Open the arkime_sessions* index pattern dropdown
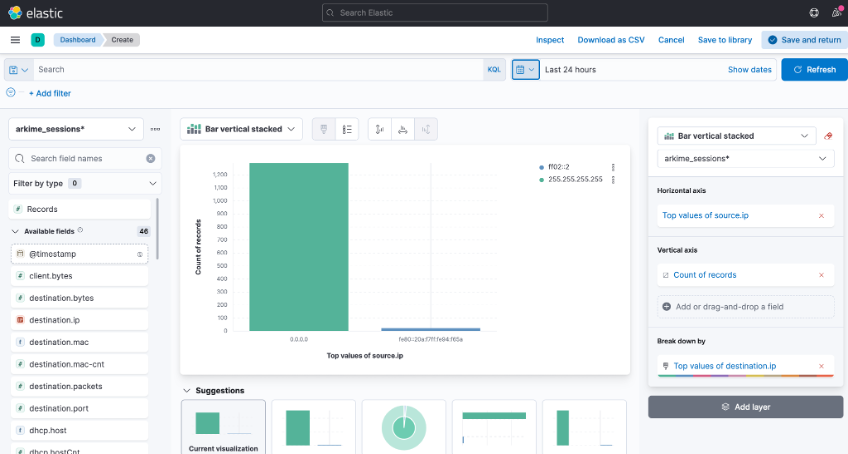 point(76,129)
